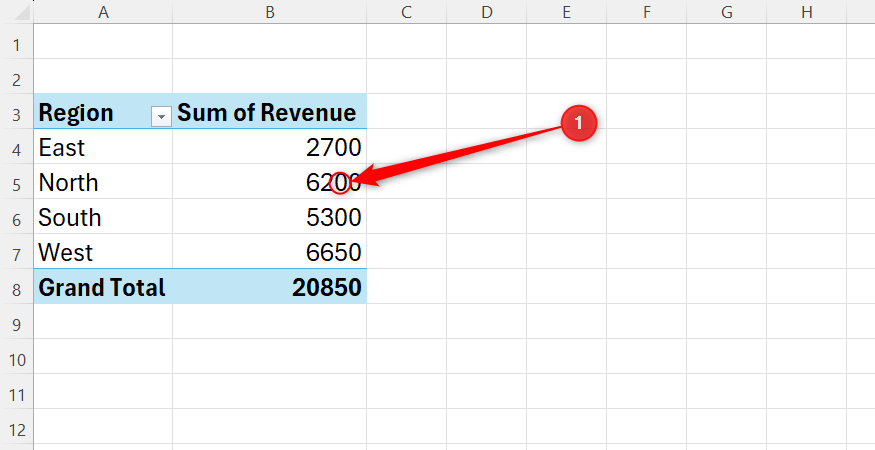Select row 7 header
This screenshot has height=450, width=875.
coord(17,252)
